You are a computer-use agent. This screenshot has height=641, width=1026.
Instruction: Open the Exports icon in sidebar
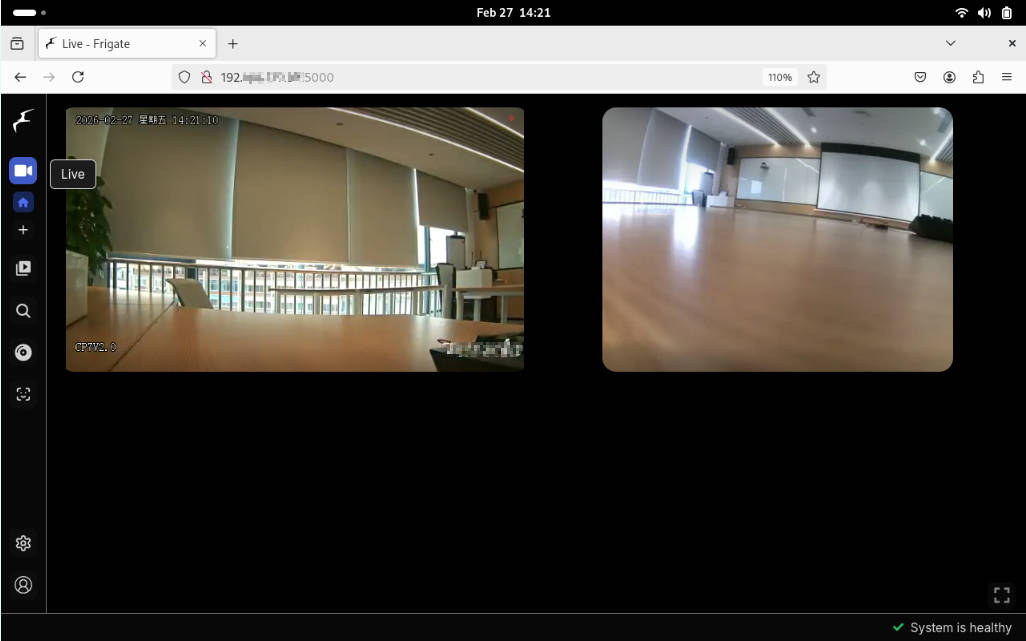(x=23, y=353)
